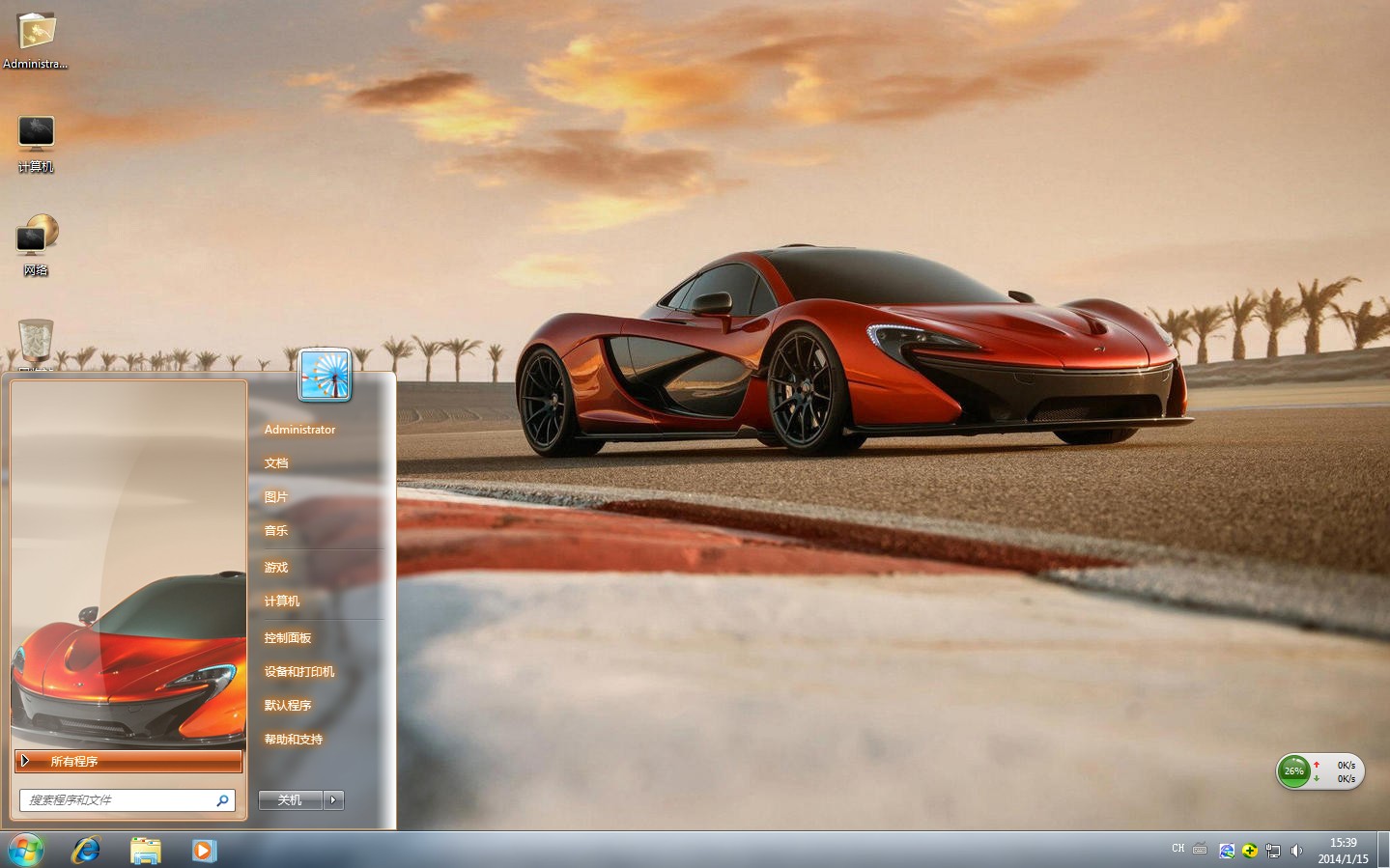This screenshot has width=1390, height=868.
Task: Open the network connection tray icon
Action: tap(1273, 851)
